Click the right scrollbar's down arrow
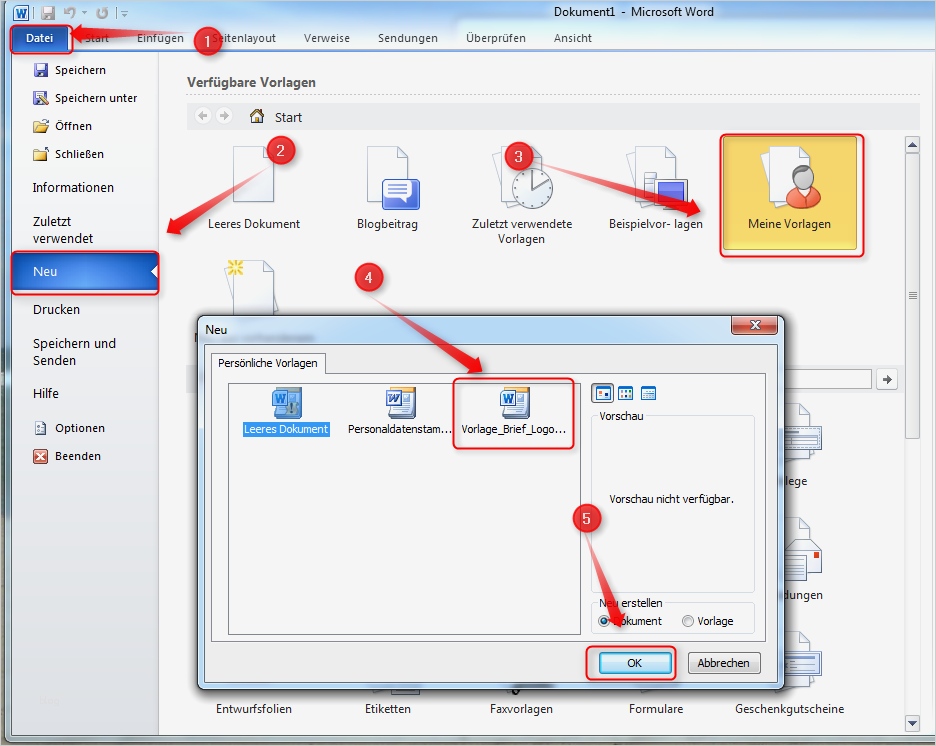The height and width of the screenshot is (746, 936). tap(911, 722)
